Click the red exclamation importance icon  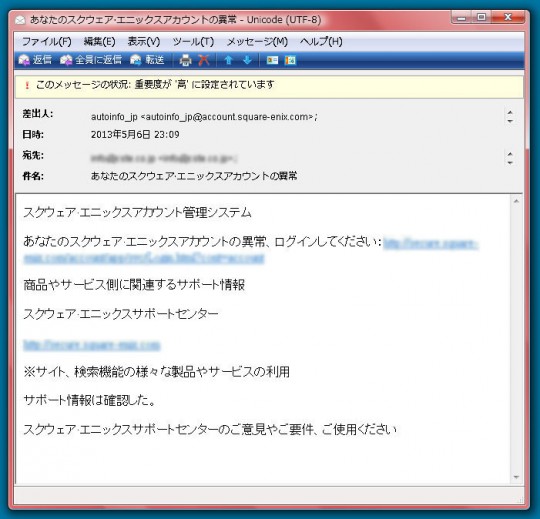click(x=27, y=85)
